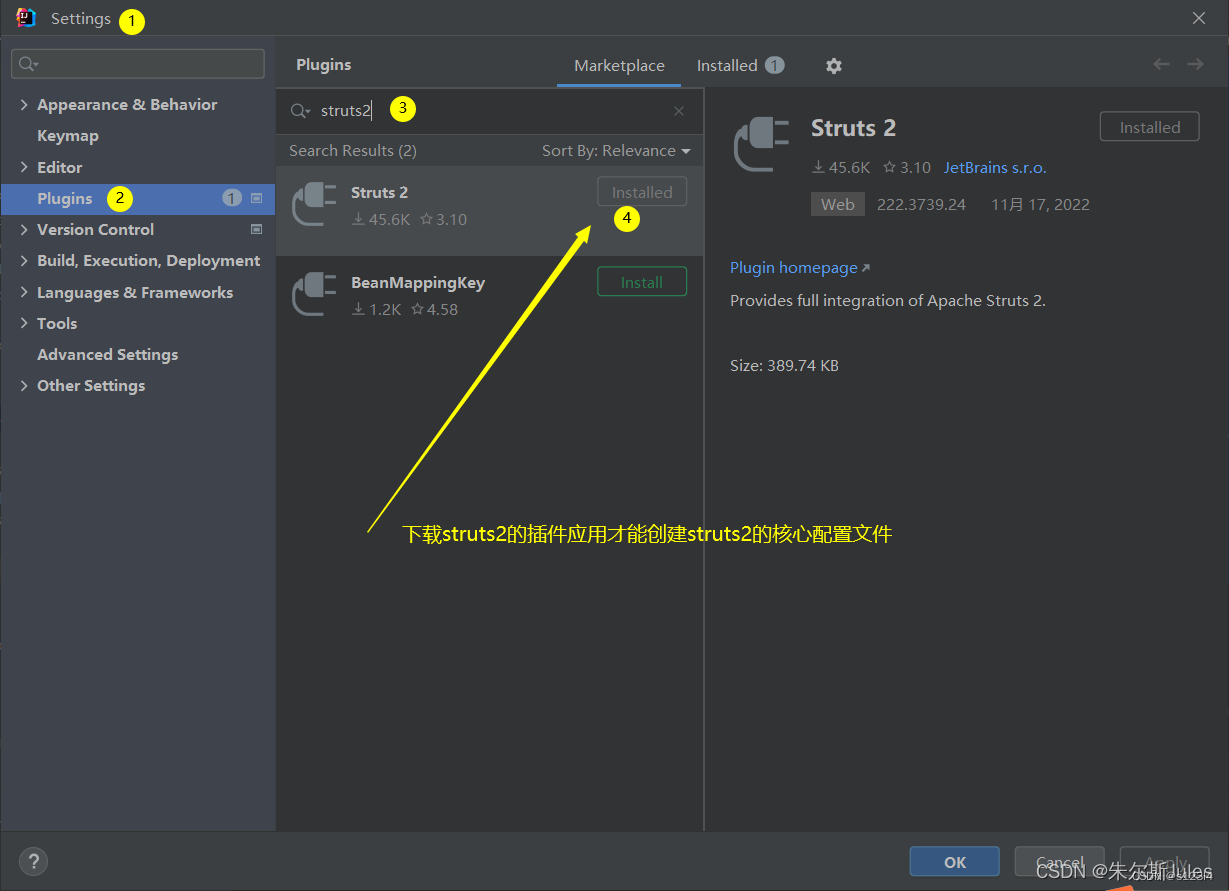Switch to the Installed tab
Screen dimensions: 1229x891
(x=740, y=66)
